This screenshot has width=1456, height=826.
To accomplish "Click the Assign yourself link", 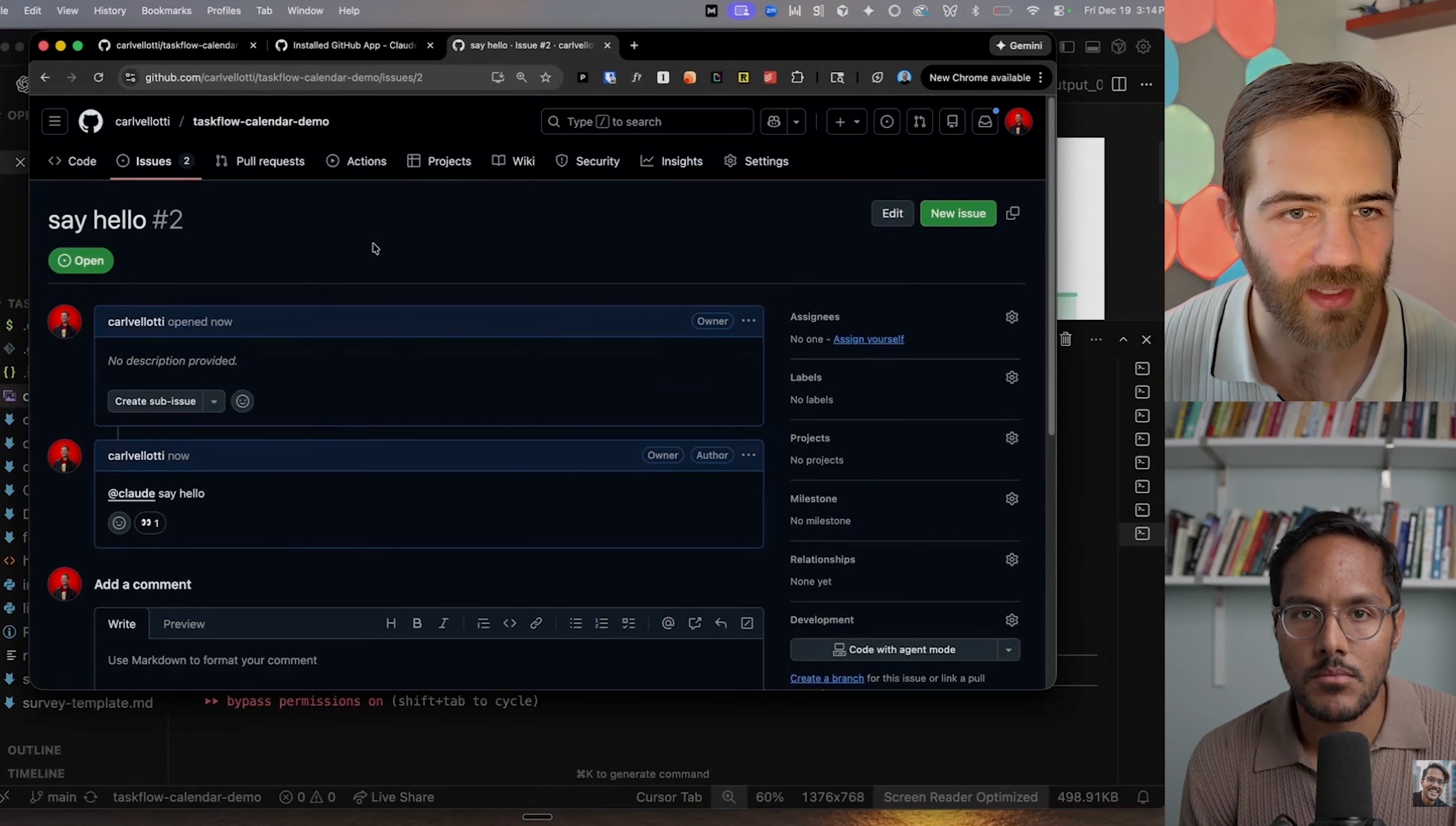I will [x=868, y=339].
